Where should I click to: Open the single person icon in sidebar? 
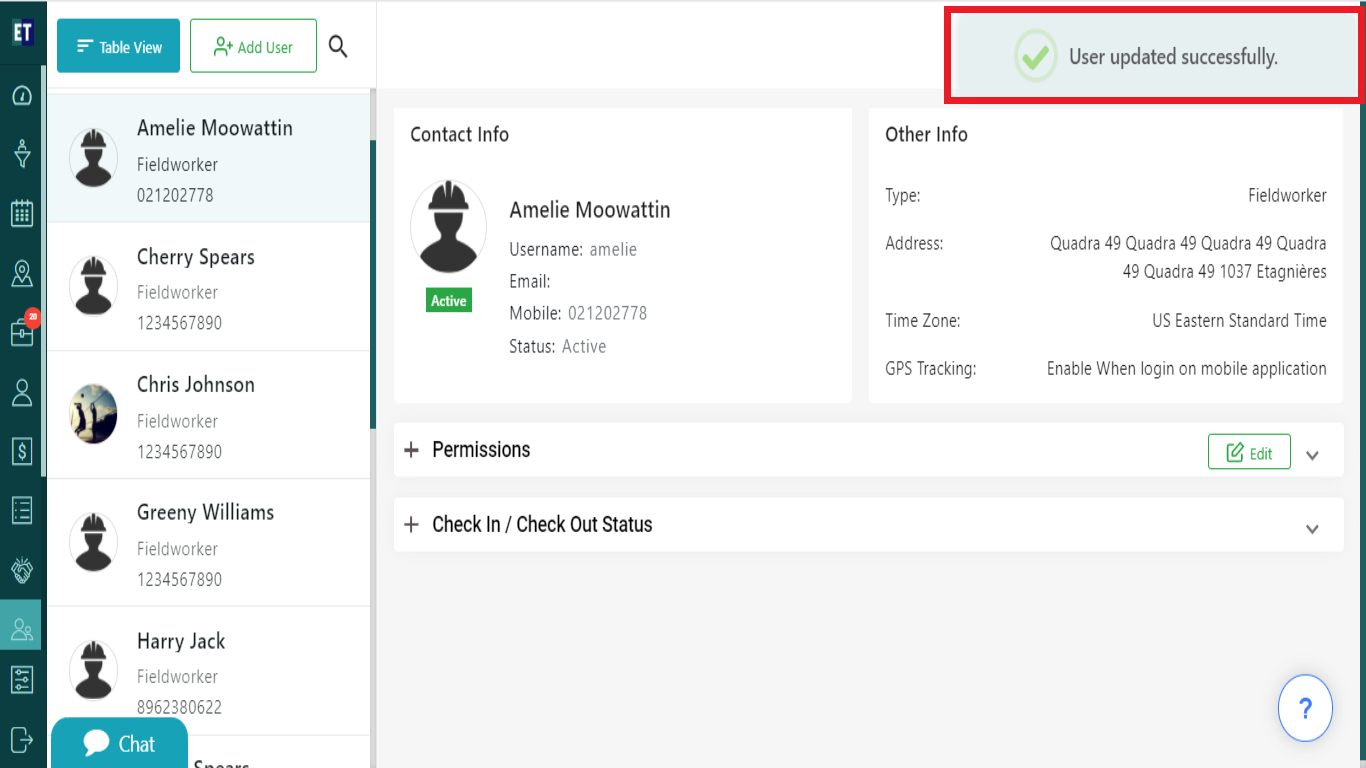point(22,392)
